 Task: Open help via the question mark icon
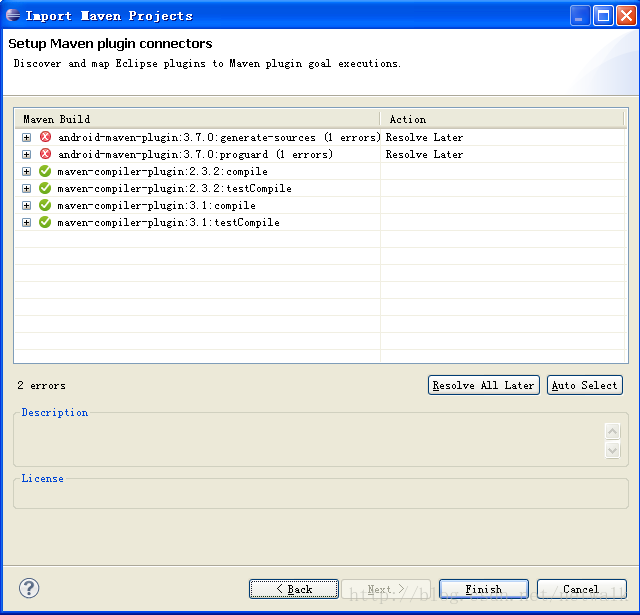pos(29,588)
